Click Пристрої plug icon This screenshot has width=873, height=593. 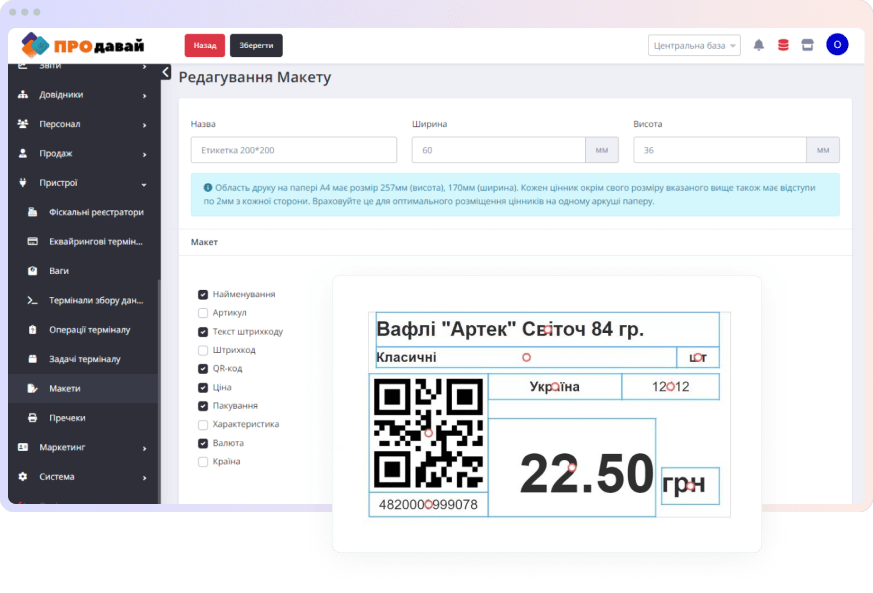pos(23,183)
